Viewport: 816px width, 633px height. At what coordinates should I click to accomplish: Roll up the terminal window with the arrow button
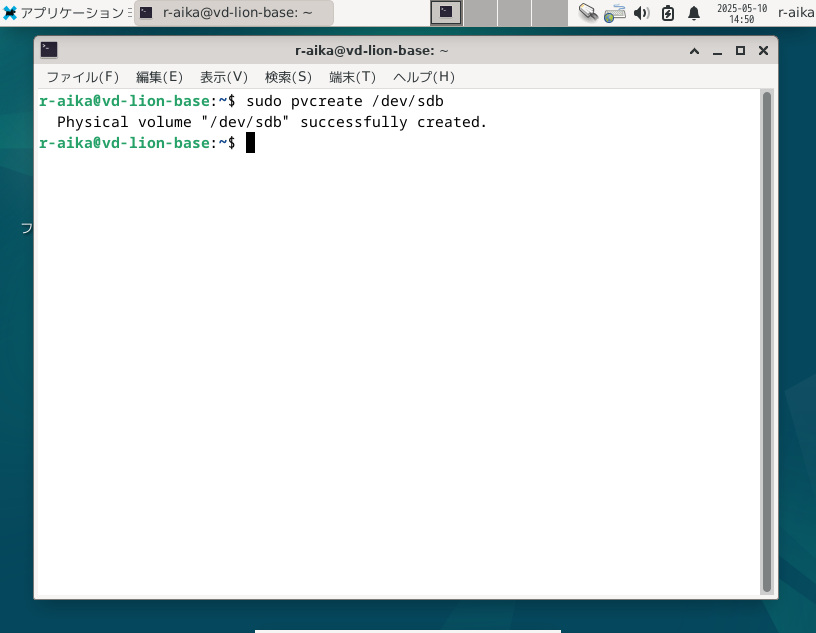[694, 50]
